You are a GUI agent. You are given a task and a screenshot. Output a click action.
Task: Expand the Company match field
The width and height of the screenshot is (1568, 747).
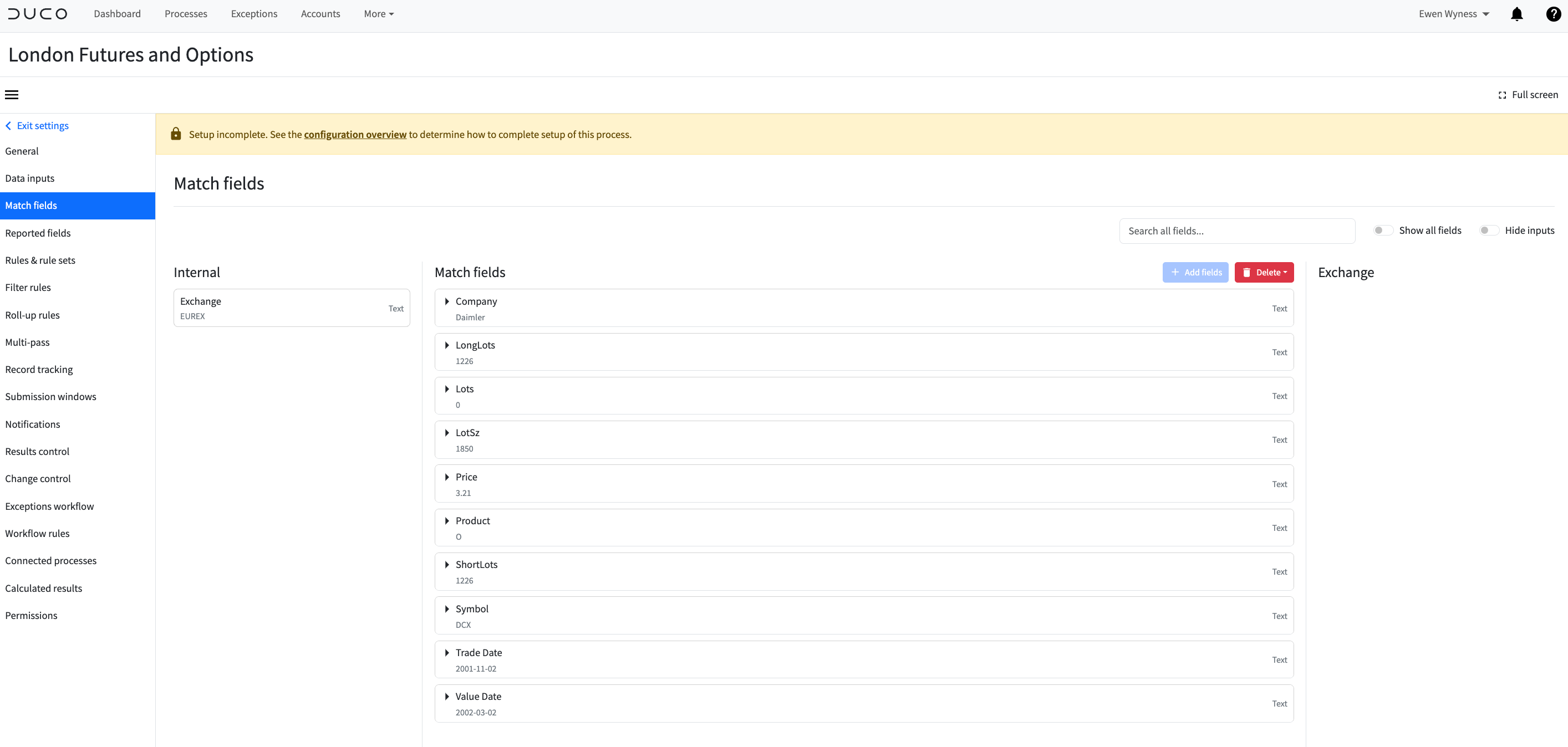pyautogui.click(x=447, y=301)
